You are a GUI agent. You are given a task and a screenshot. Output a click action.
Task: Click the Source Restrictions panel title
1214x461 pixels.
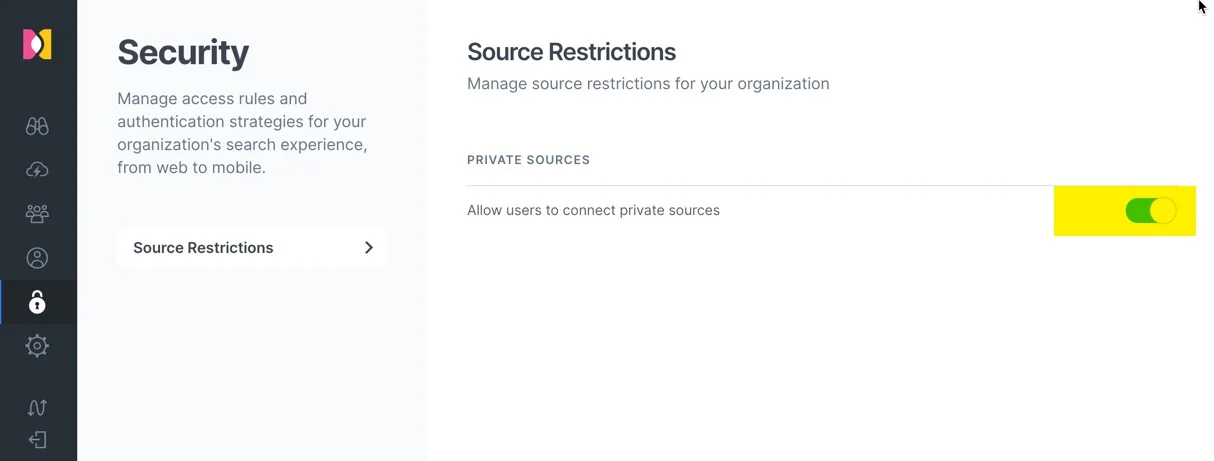(571, 51)
